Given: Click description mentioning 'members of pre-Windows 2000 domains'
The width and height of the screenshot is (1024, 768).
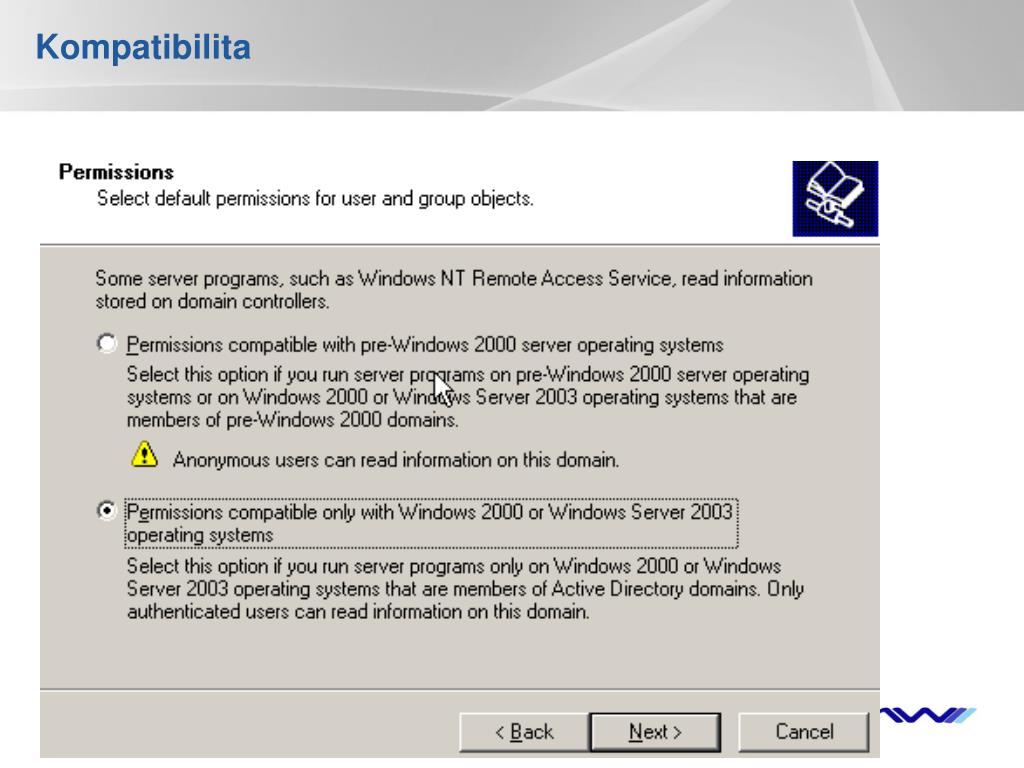Looking at the screenshot, I should (468, 397).
